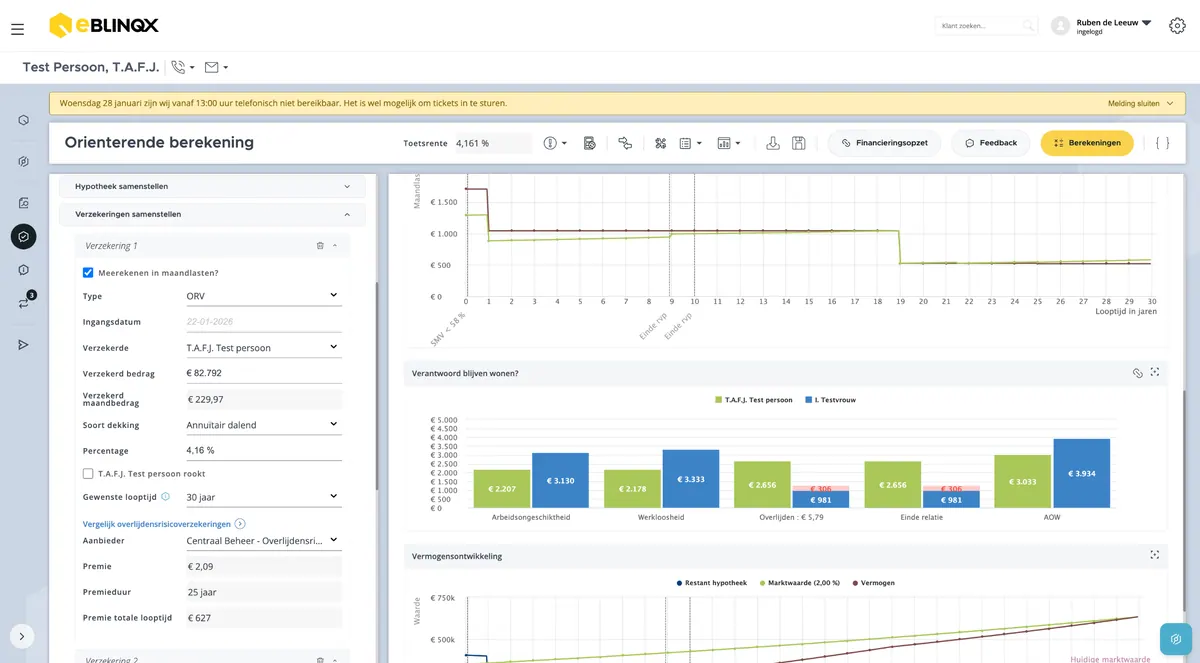
Task: Open the Gewenste looptijd dropdown
Action: tap(264, 497)
